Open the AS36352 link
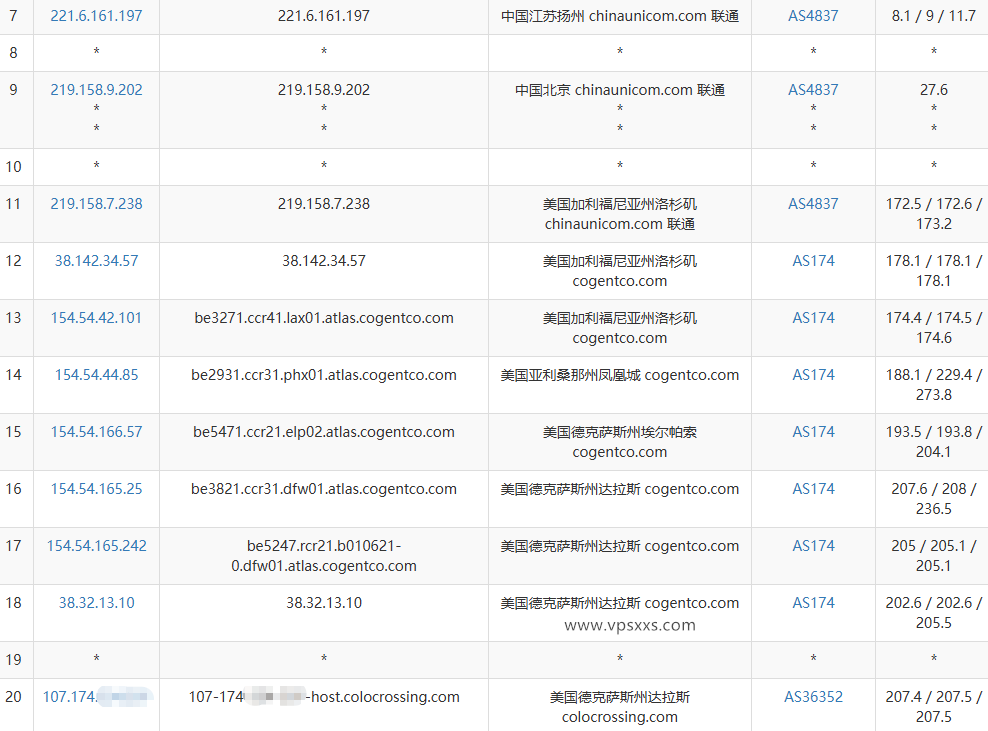The height and width of the screenshot is (731, 988). pyautogui.click(x=813, y=697)
